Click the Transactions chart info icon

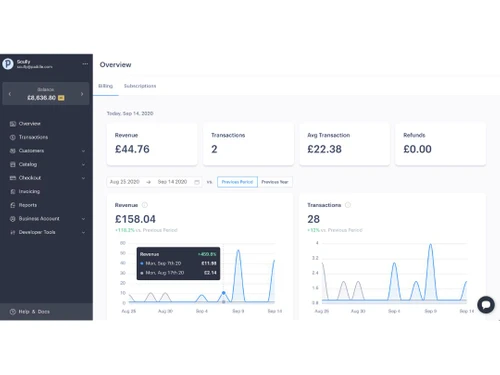(x=348, y=205)
